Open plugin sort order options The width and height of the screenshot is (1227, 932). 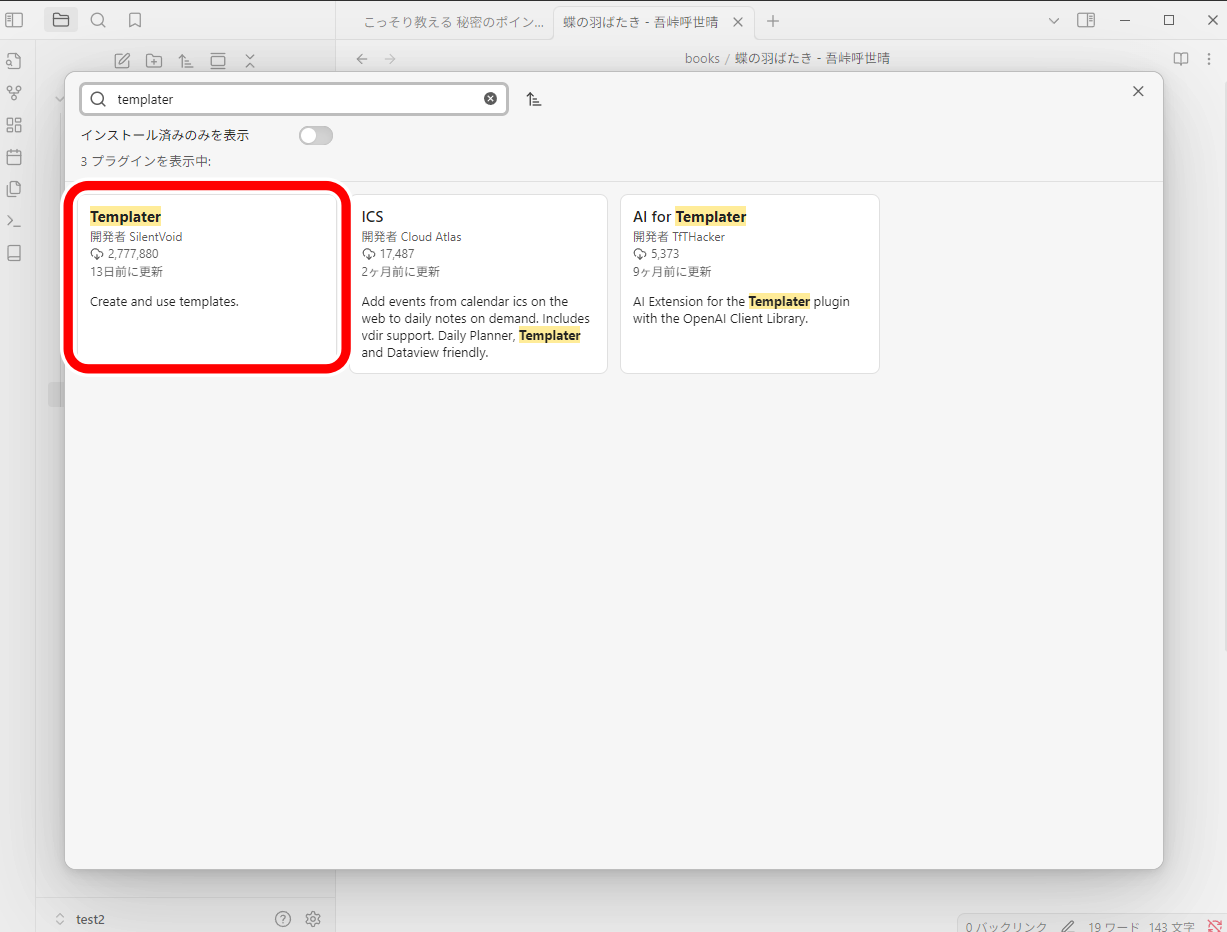(534, 99)
